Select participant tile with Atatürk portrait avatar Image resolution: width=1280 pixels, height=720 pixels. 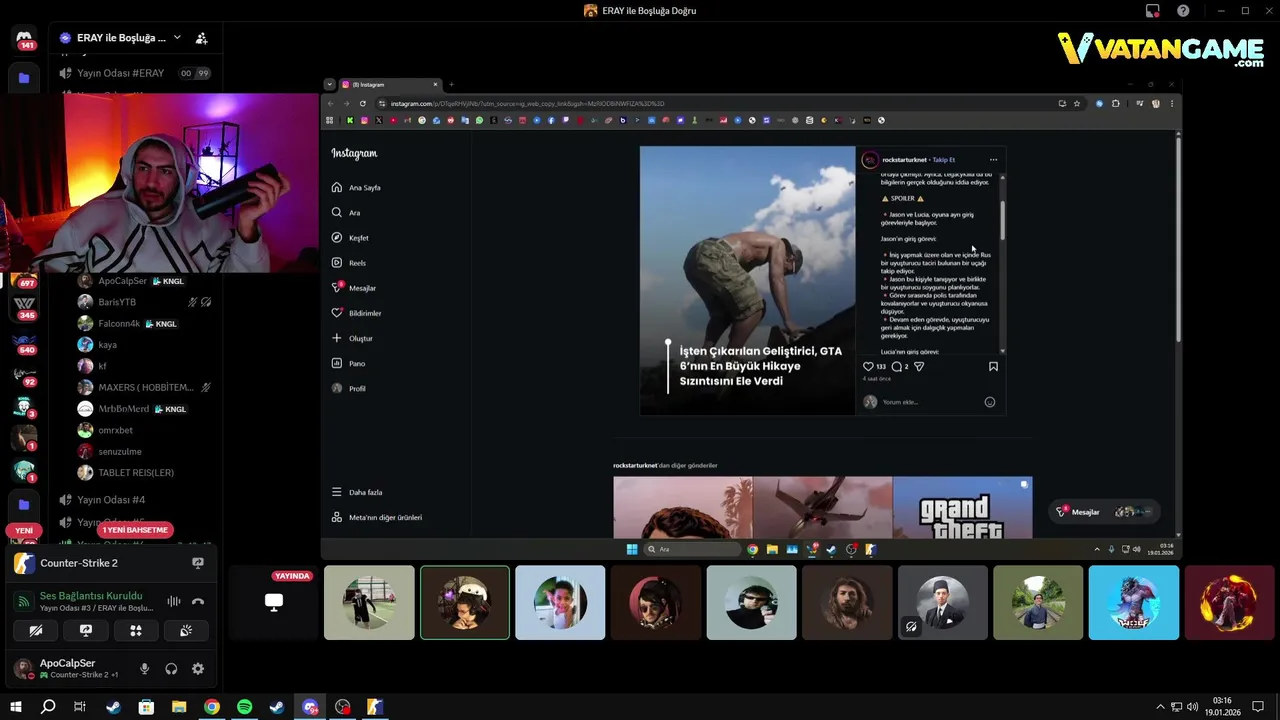pyautogui.click(x=943, y=602)
